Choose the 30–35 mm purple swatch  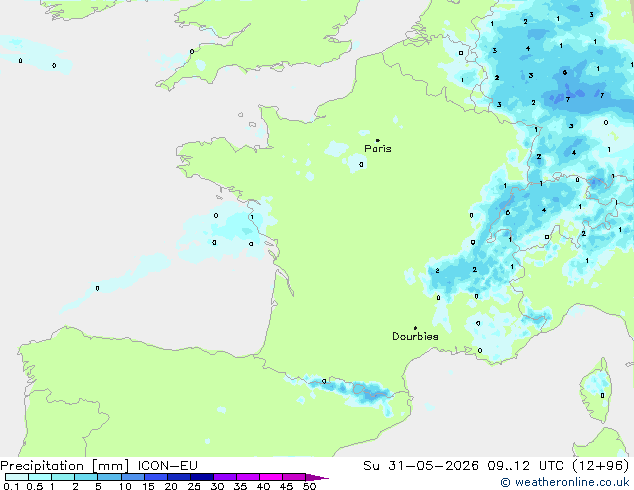tap(225, 477)
